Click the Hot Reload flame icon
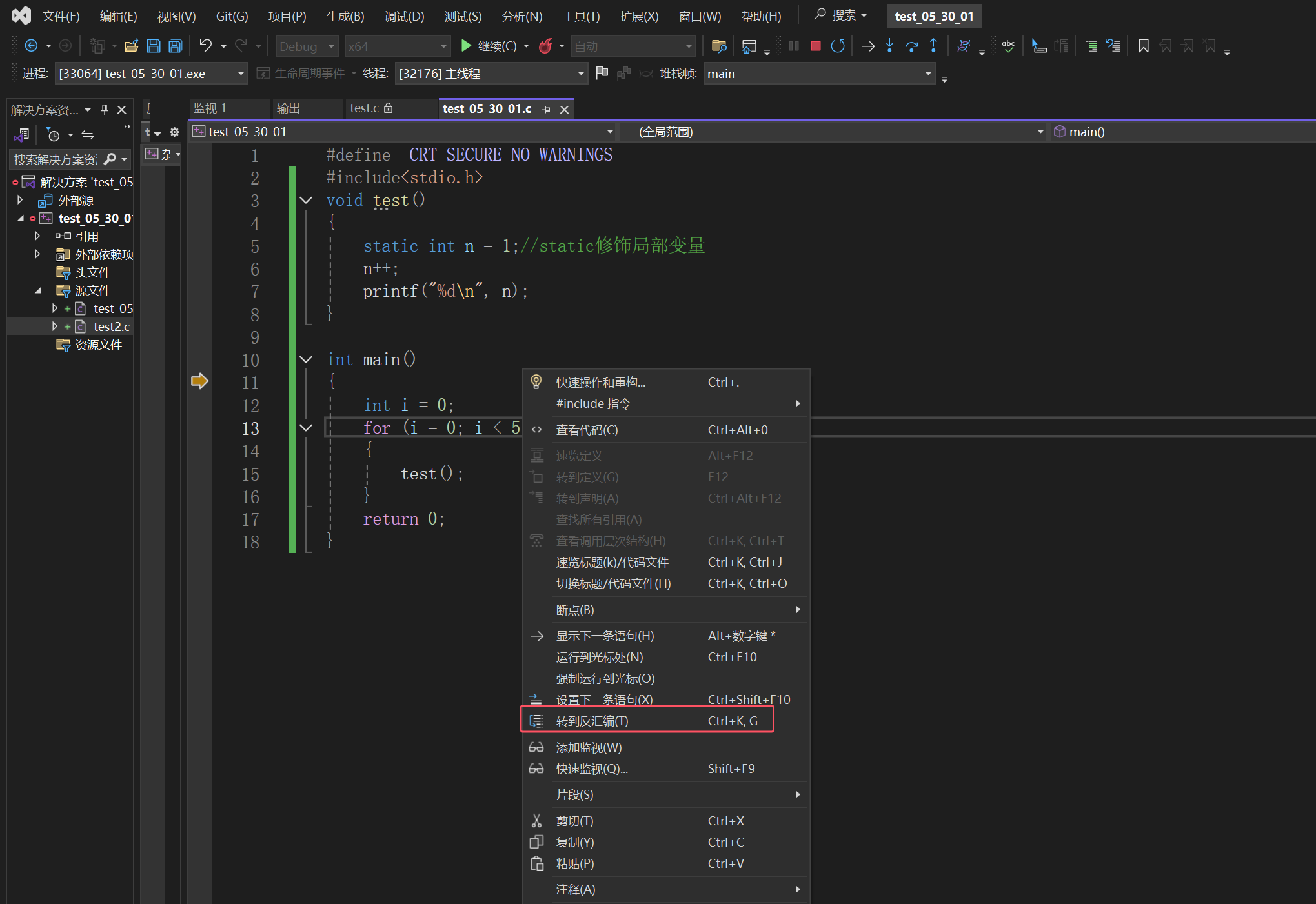Image resolution: width=1316 pixels, height=904 pixels. coord(545,46)
